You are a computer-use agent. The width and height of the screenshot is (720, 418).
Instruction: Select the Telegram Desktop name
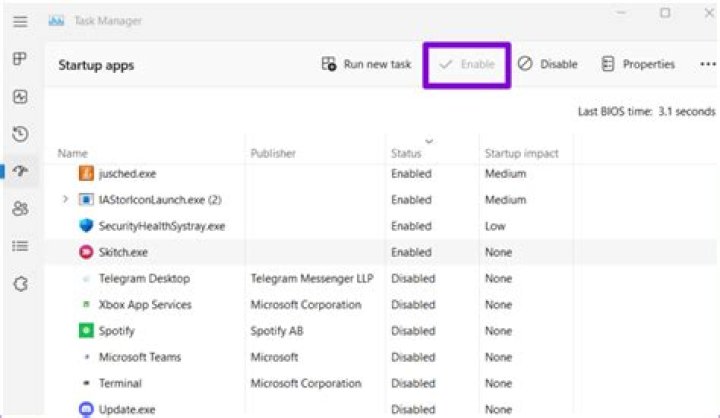144,278
